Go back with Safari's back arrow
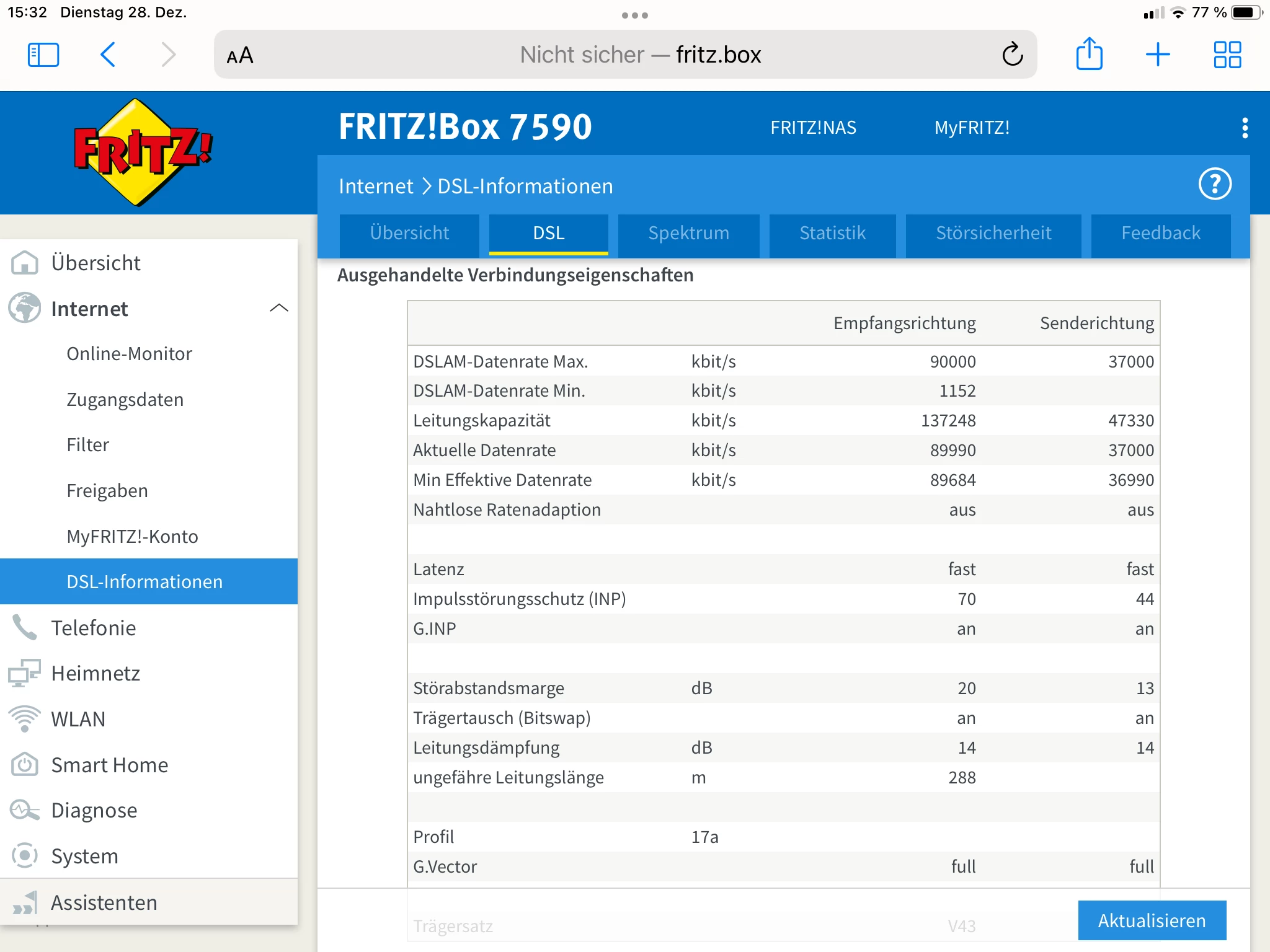This screenshot has width=1270, height=952. coord(108,55)
